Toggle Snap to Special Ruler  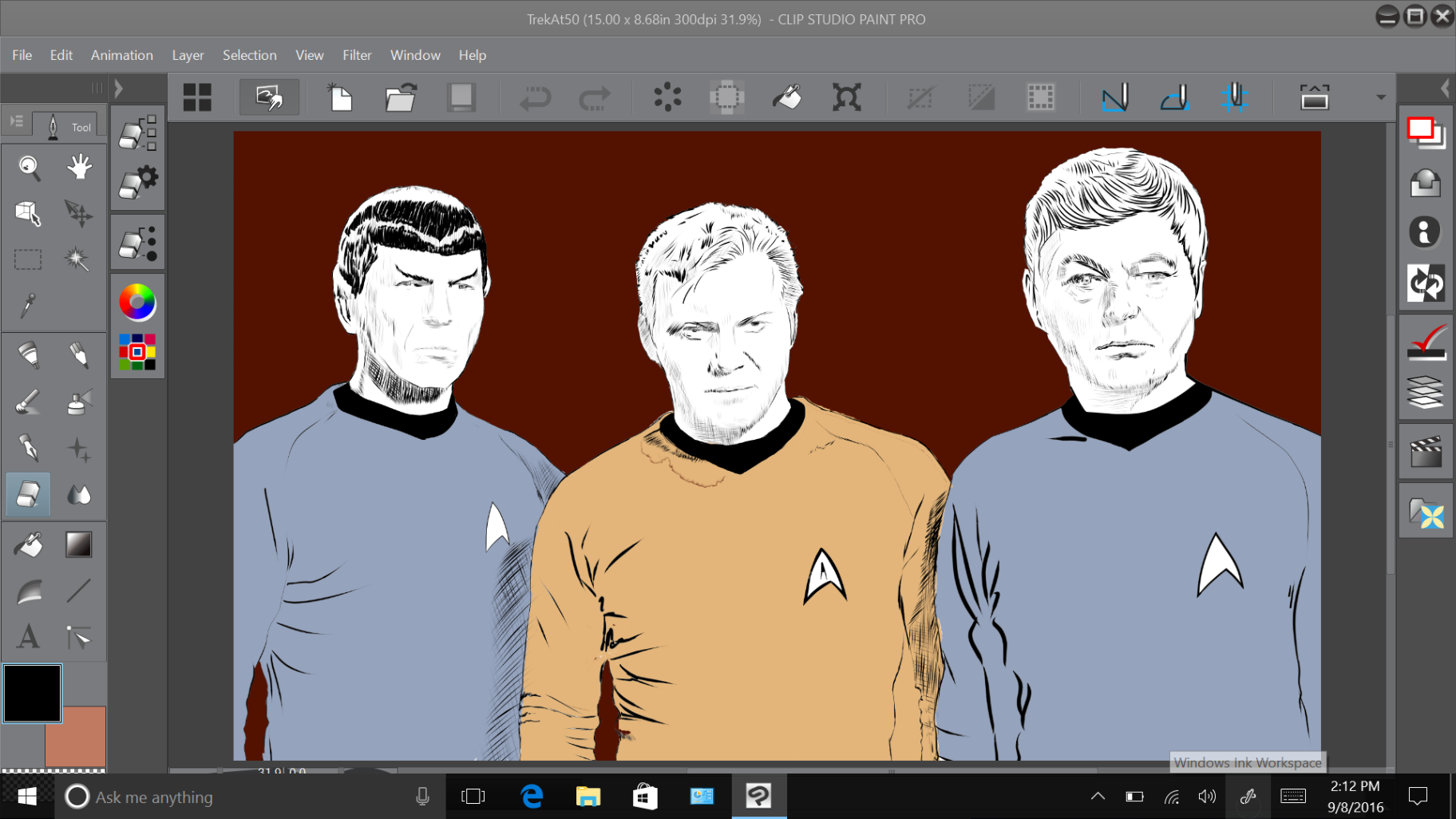click(x=1175, y=97)
